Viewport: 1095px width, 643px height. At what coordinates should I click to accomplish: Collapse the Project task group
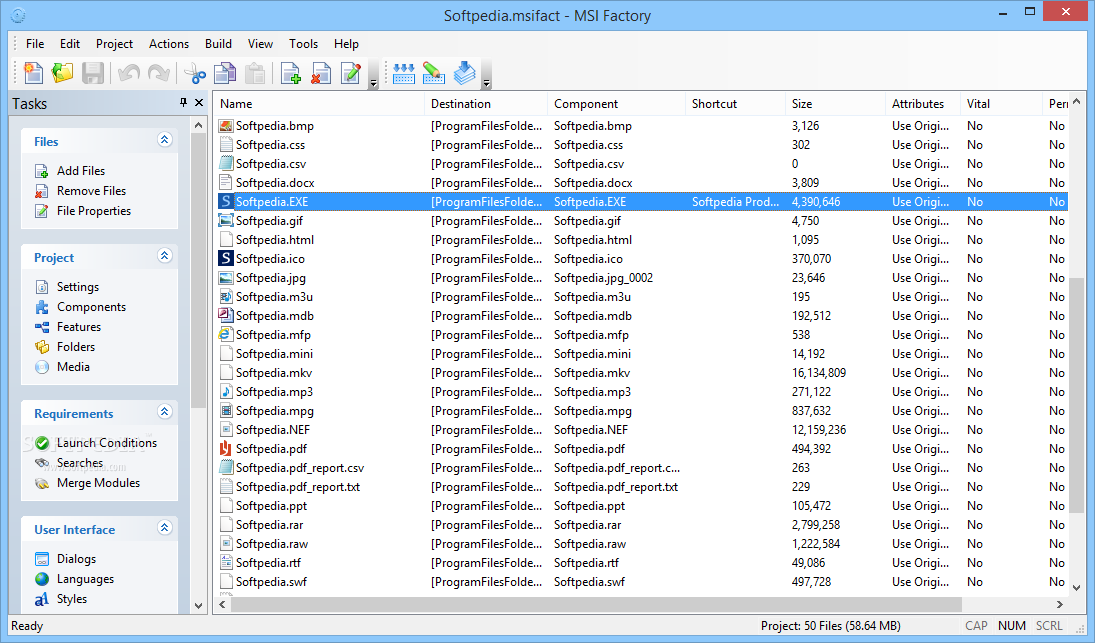165,256
